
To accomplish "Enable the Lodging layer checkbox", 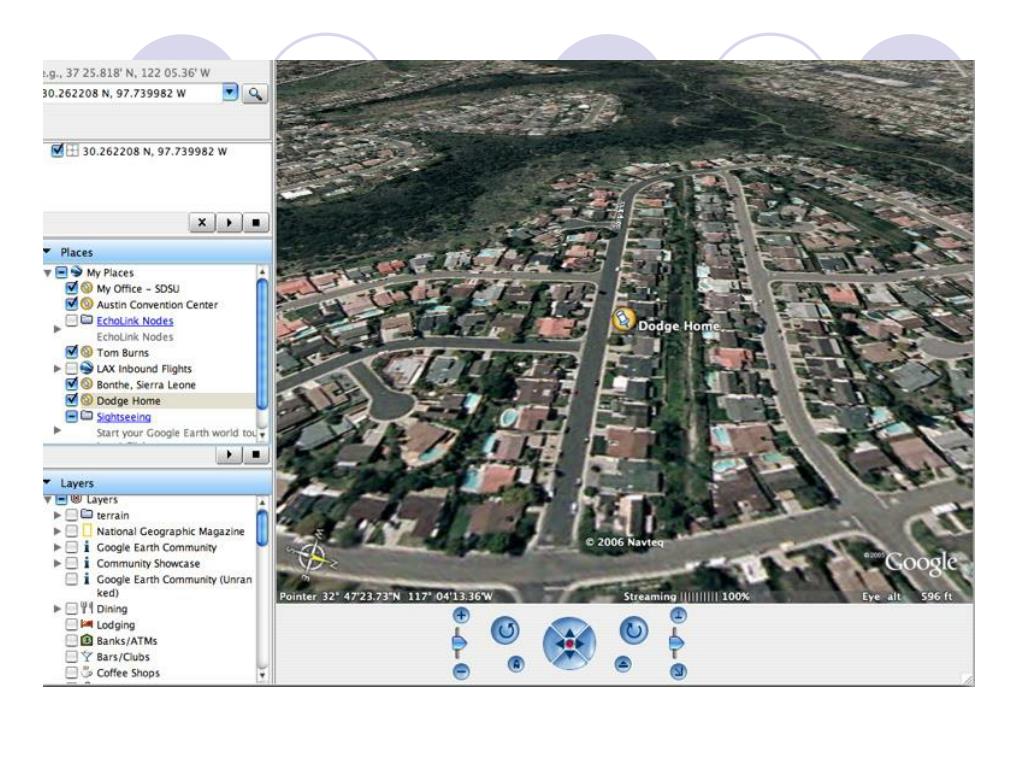I will coord(72,624).
